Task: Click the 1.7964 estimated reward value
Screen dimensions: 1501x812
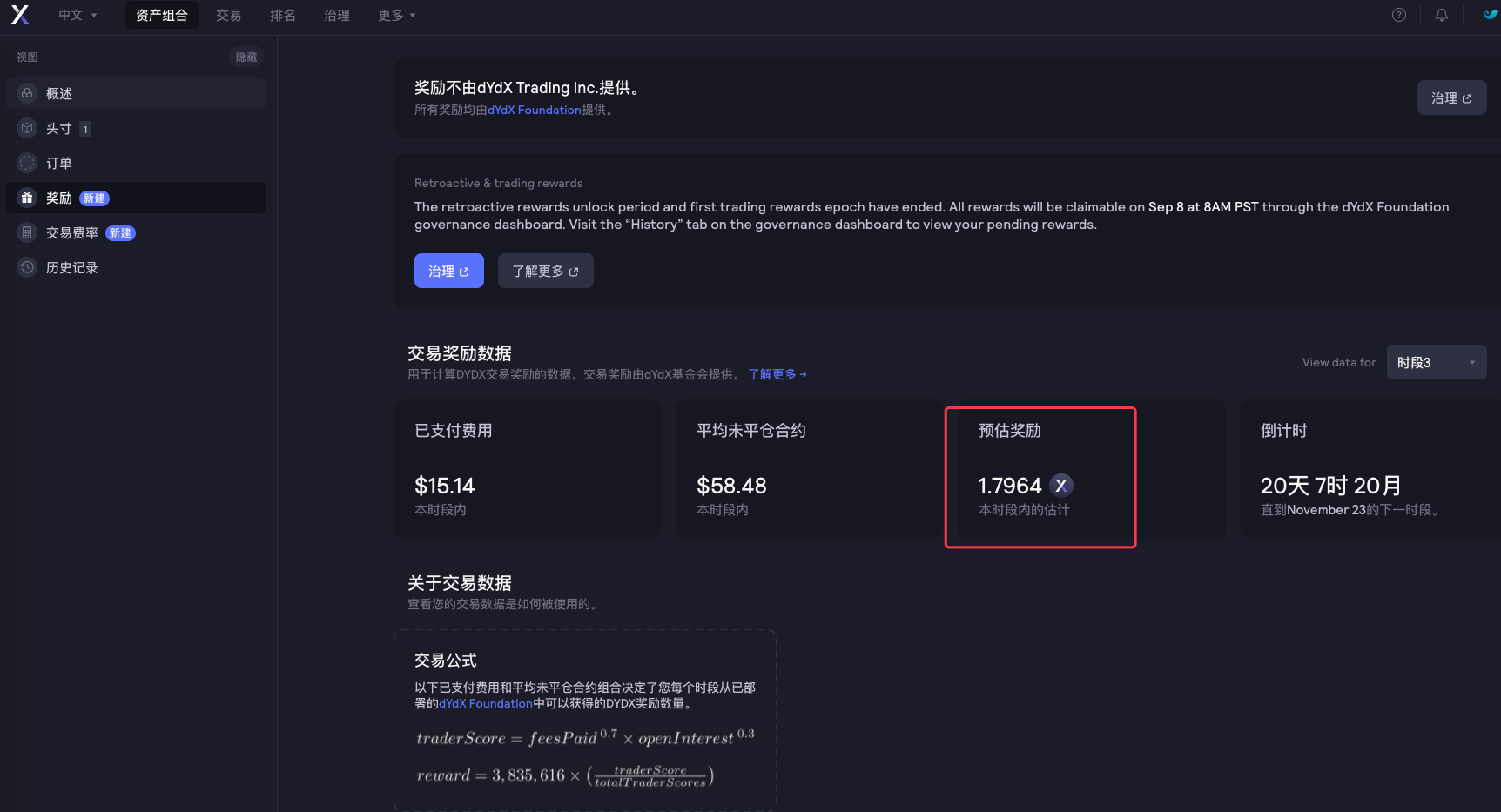Action: pos(1010,486)
